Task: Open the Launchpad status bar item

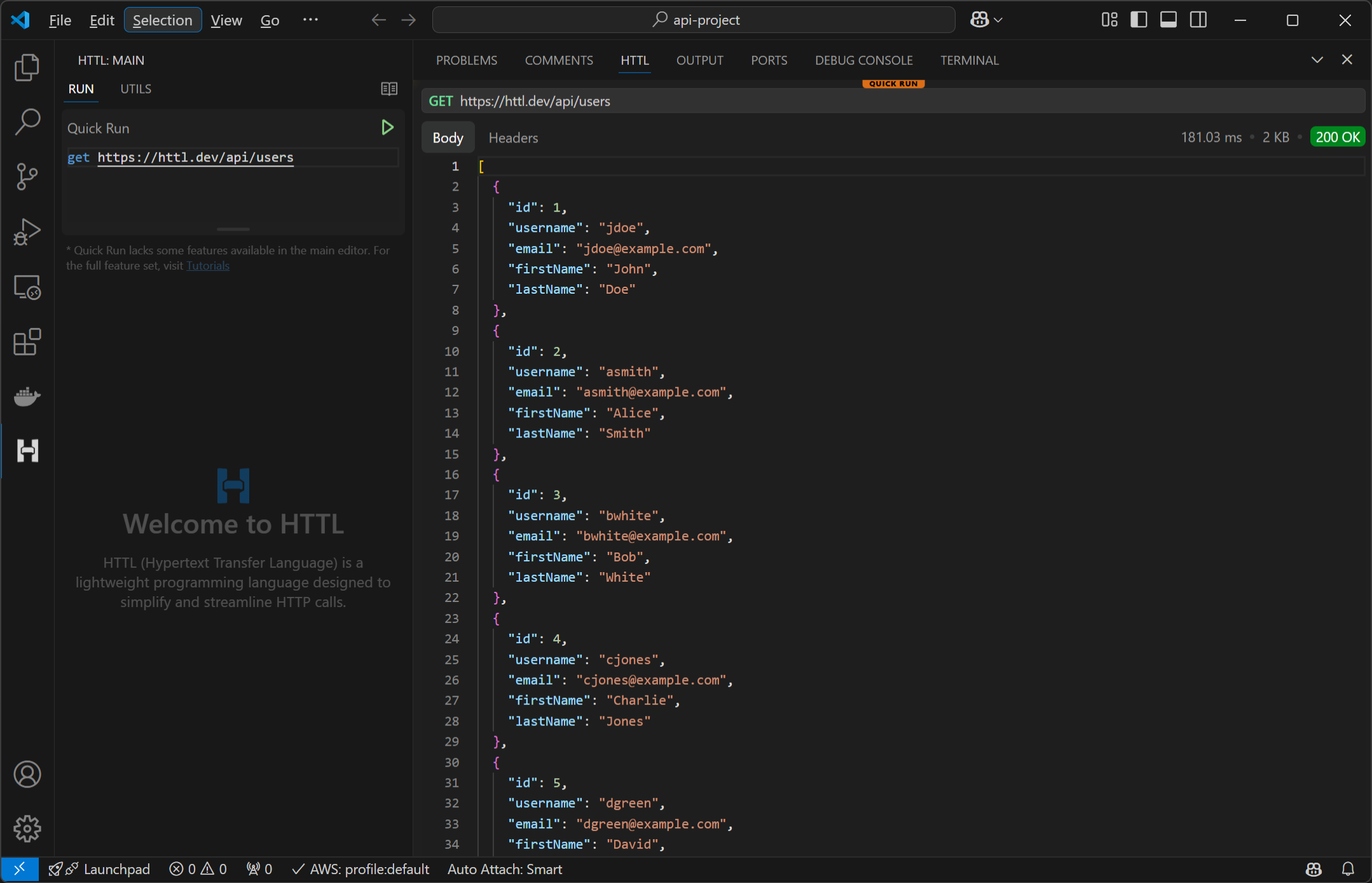Action: click(x=99, y=869)
